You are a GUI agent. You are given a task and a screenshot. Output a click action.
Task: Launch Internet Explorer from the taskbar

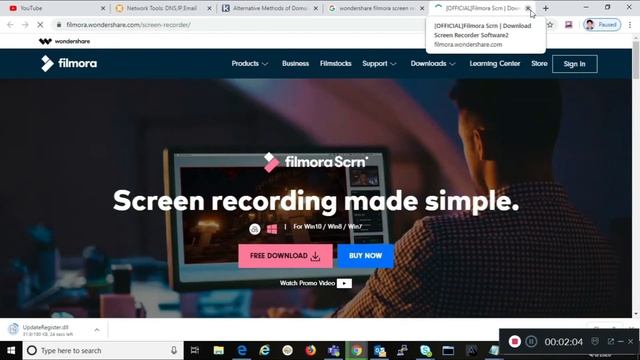[x=265, y=351]
